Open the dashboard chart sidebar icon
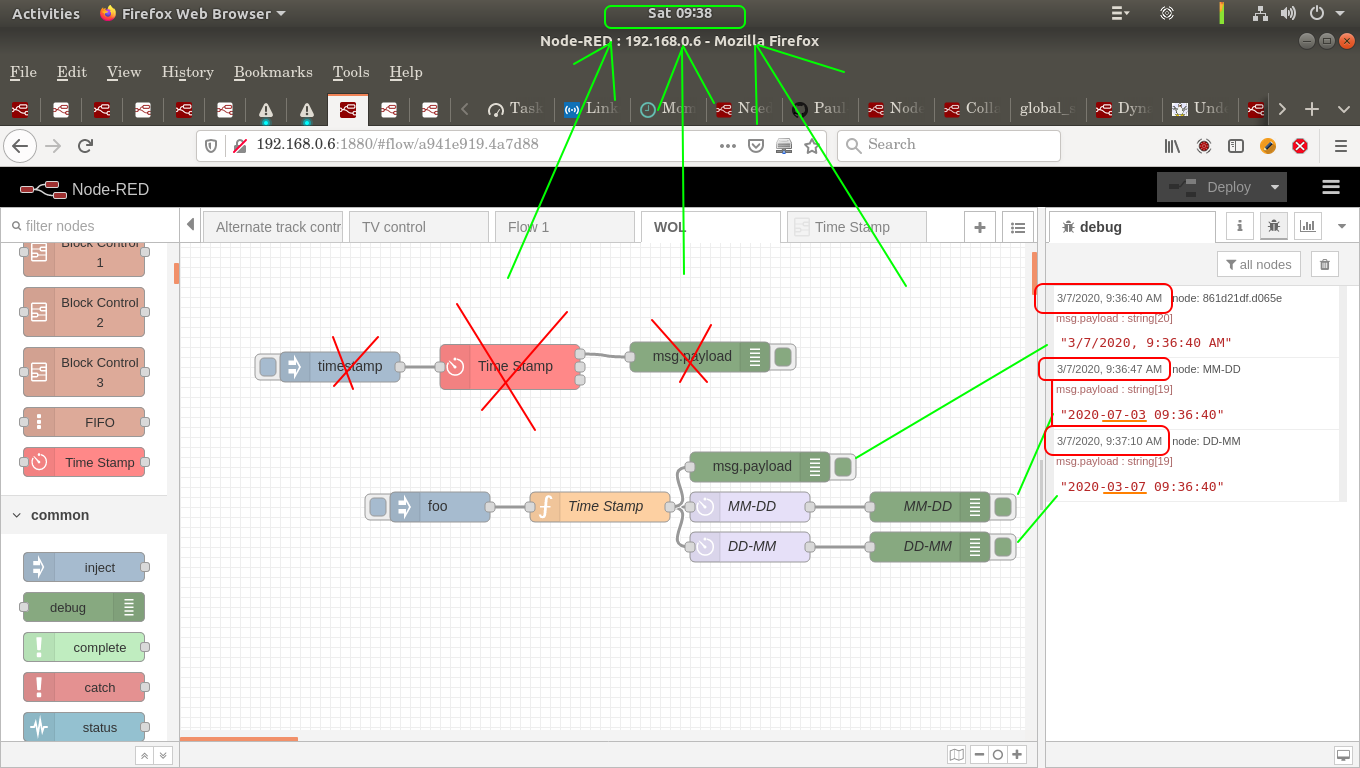This screenshot has height=768, width=1360. point(1307,226)
